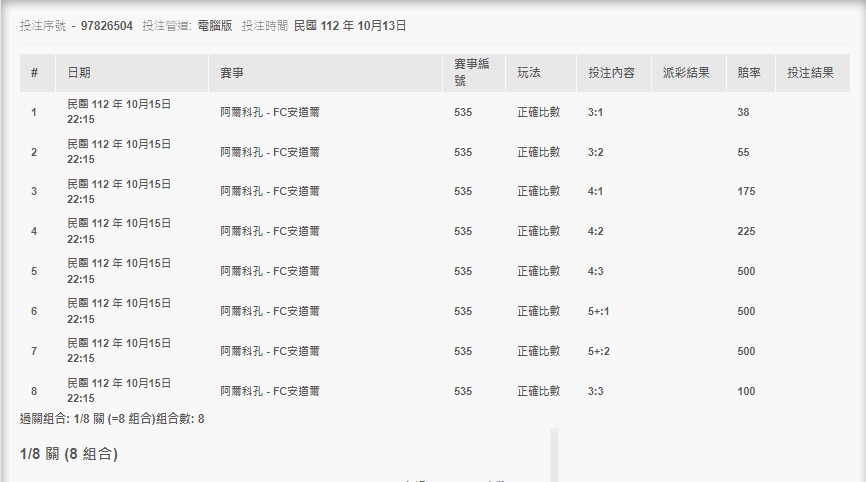Click row number 2

click(x=34, y=152)
